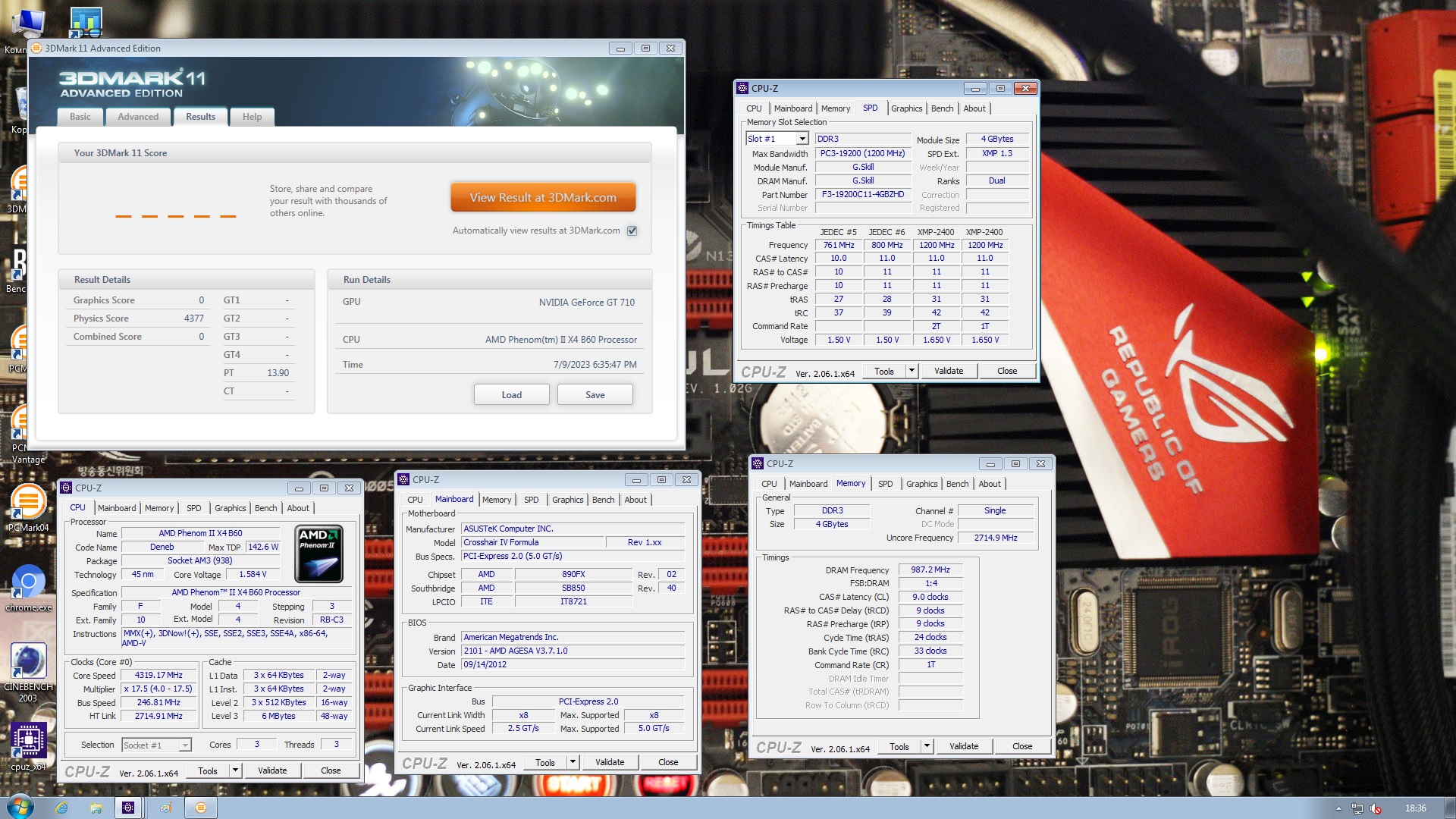1456x819 pixels.
Task: Open Mainboard tab in CPU-tab CPU-Z window
Action: pos(117,508)
